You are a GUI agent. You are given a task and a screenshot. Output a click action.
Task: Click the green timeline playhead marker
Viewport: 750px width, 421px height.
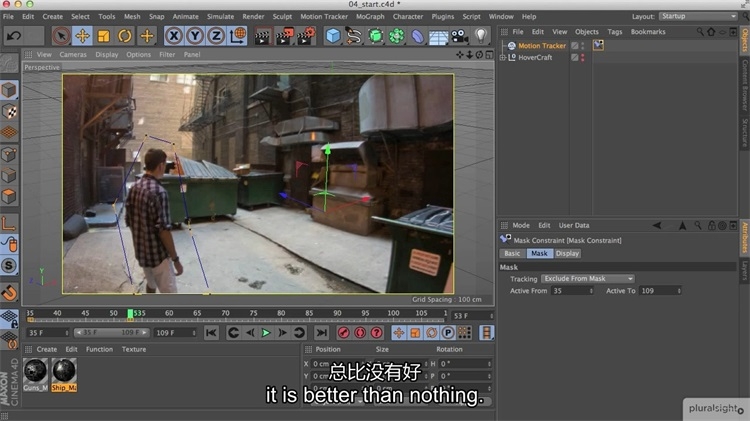(130, 314)
